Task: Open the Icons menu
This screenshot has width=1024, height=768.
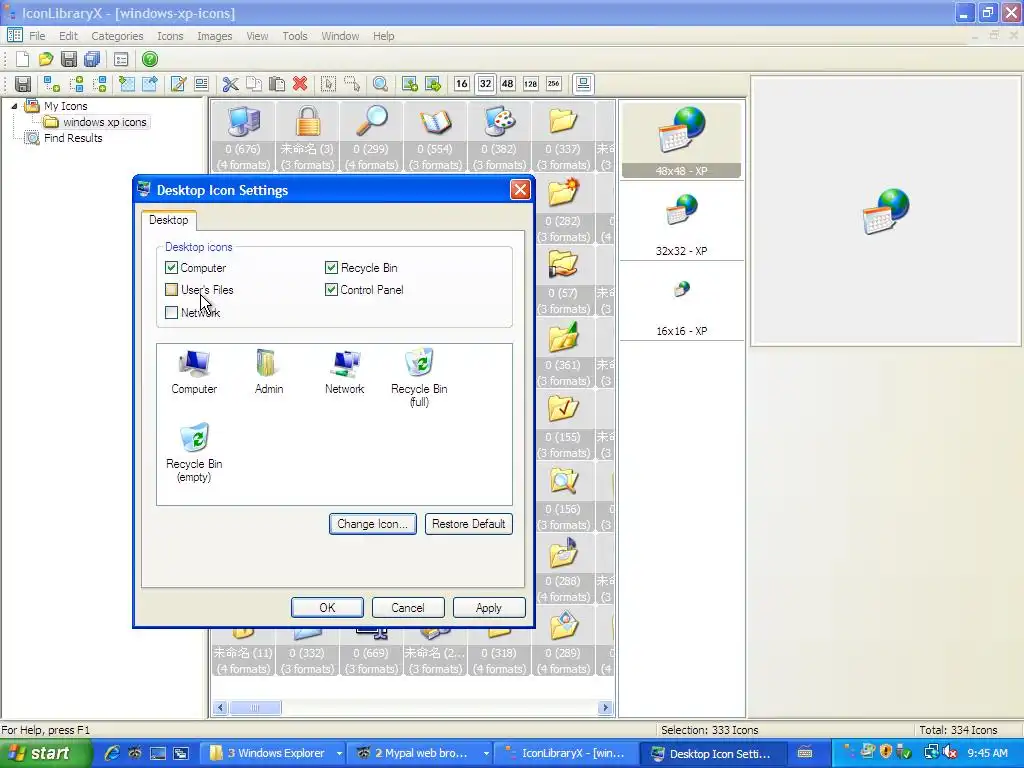Action: (x=170, y=36)
